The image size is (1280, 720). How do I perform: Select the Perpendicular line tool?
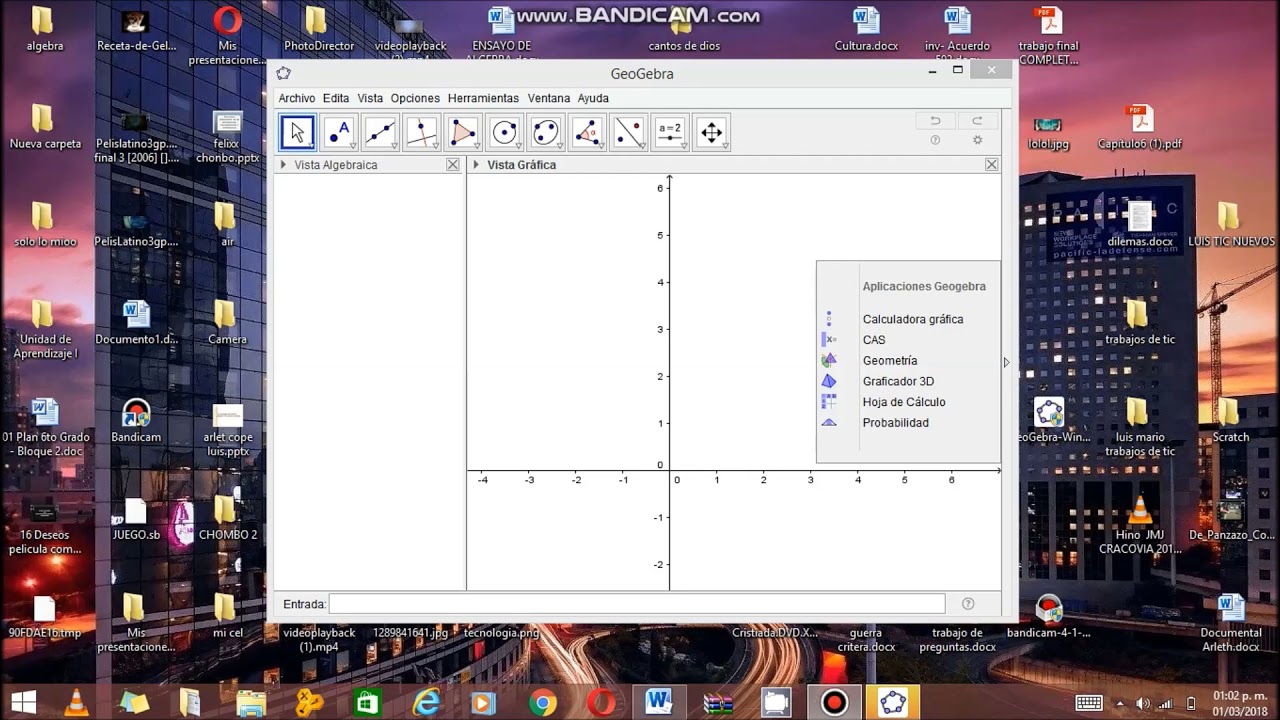tap(422, 132)
